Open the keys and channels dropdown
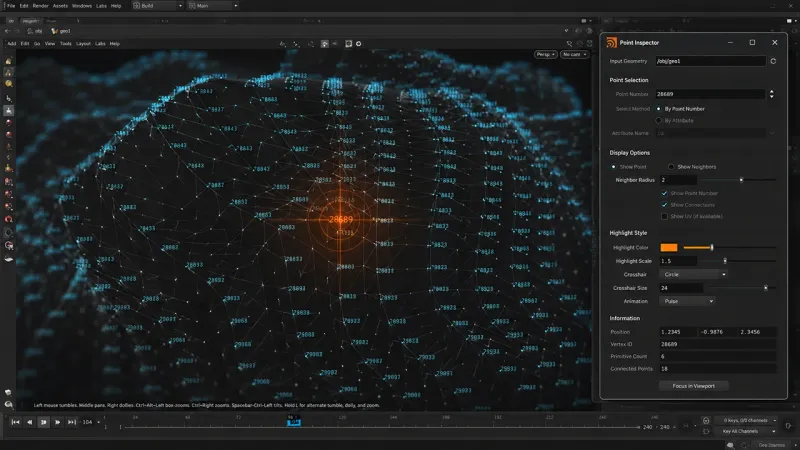Screen dimensions: 800x450 tap(747, 420)
